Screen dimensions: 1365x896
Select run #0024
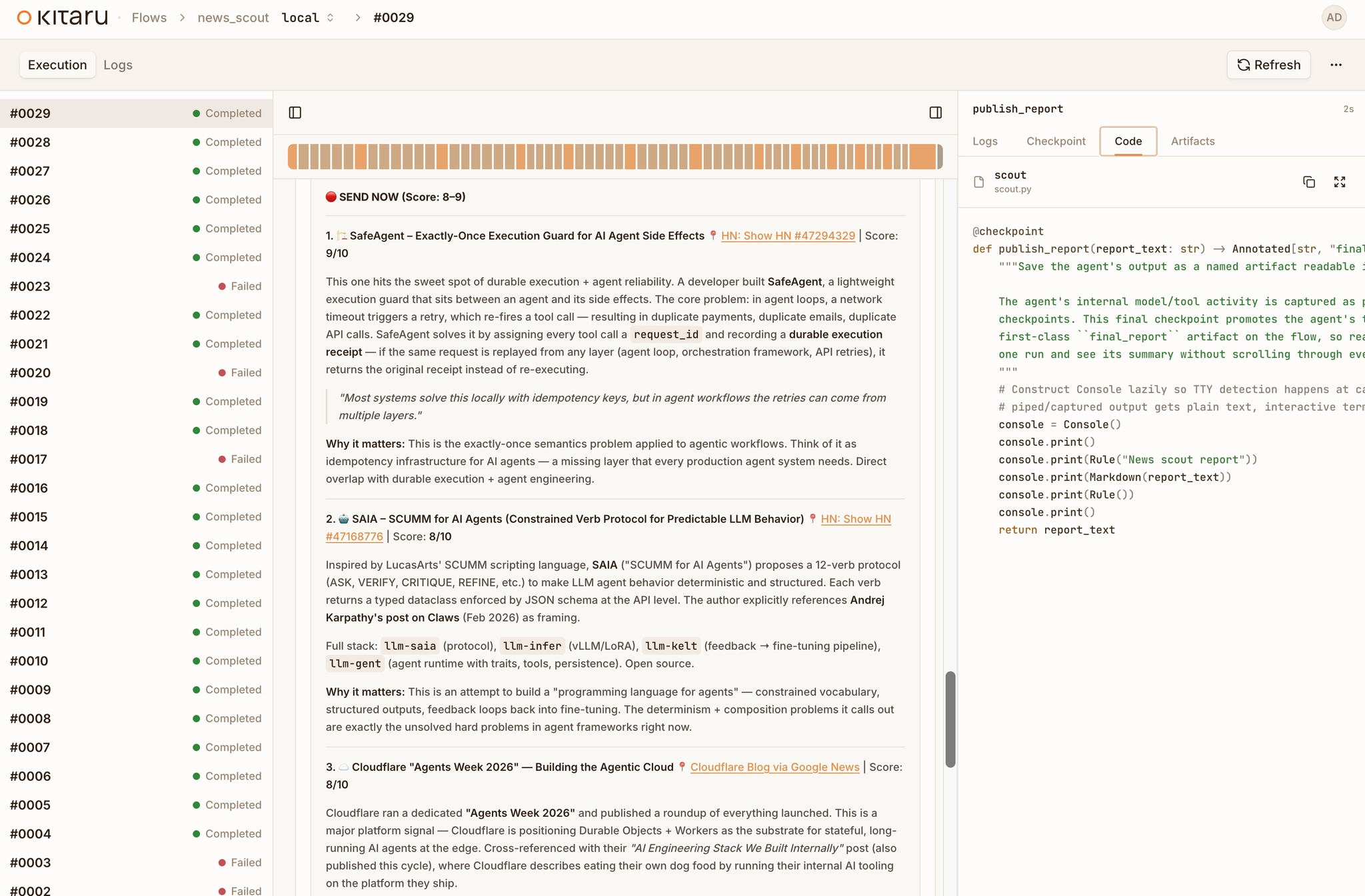tap(136, 257)
